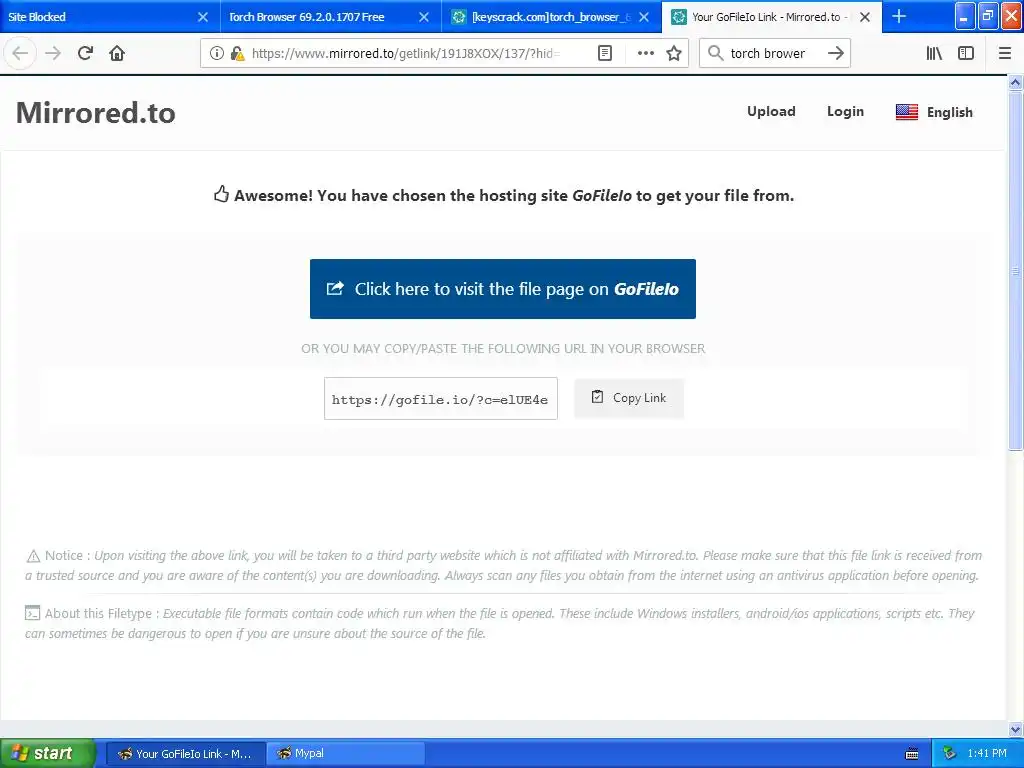Image resolution: width=1024 pixels, height=768 pixels.
Task: Close the Torch Browser 69.2.0.1707 tab
Action: coord(424,17)
